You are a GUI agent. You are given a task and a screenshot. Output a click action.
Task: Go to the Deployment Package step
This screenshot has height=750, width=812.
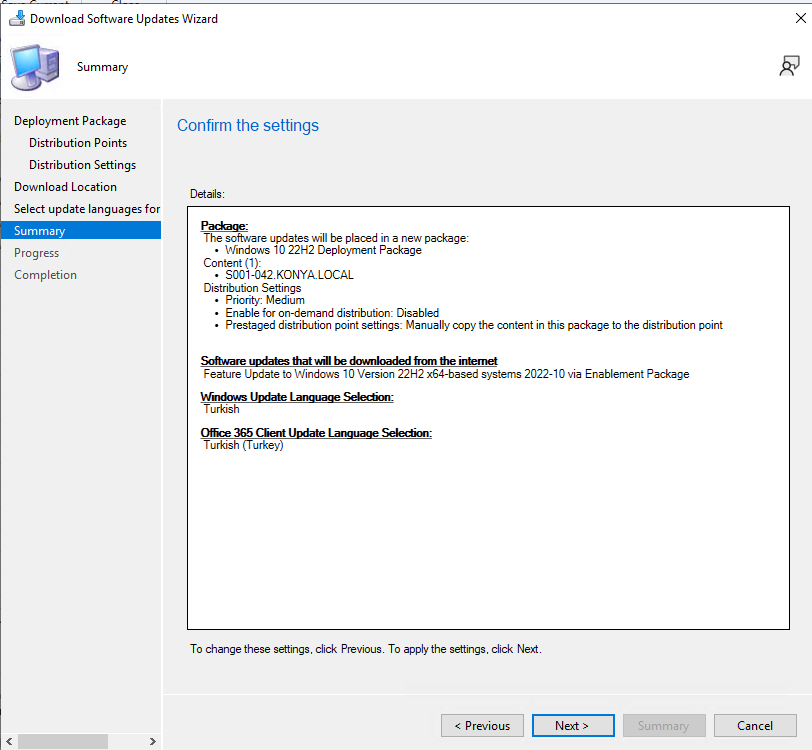coord(70,121)
